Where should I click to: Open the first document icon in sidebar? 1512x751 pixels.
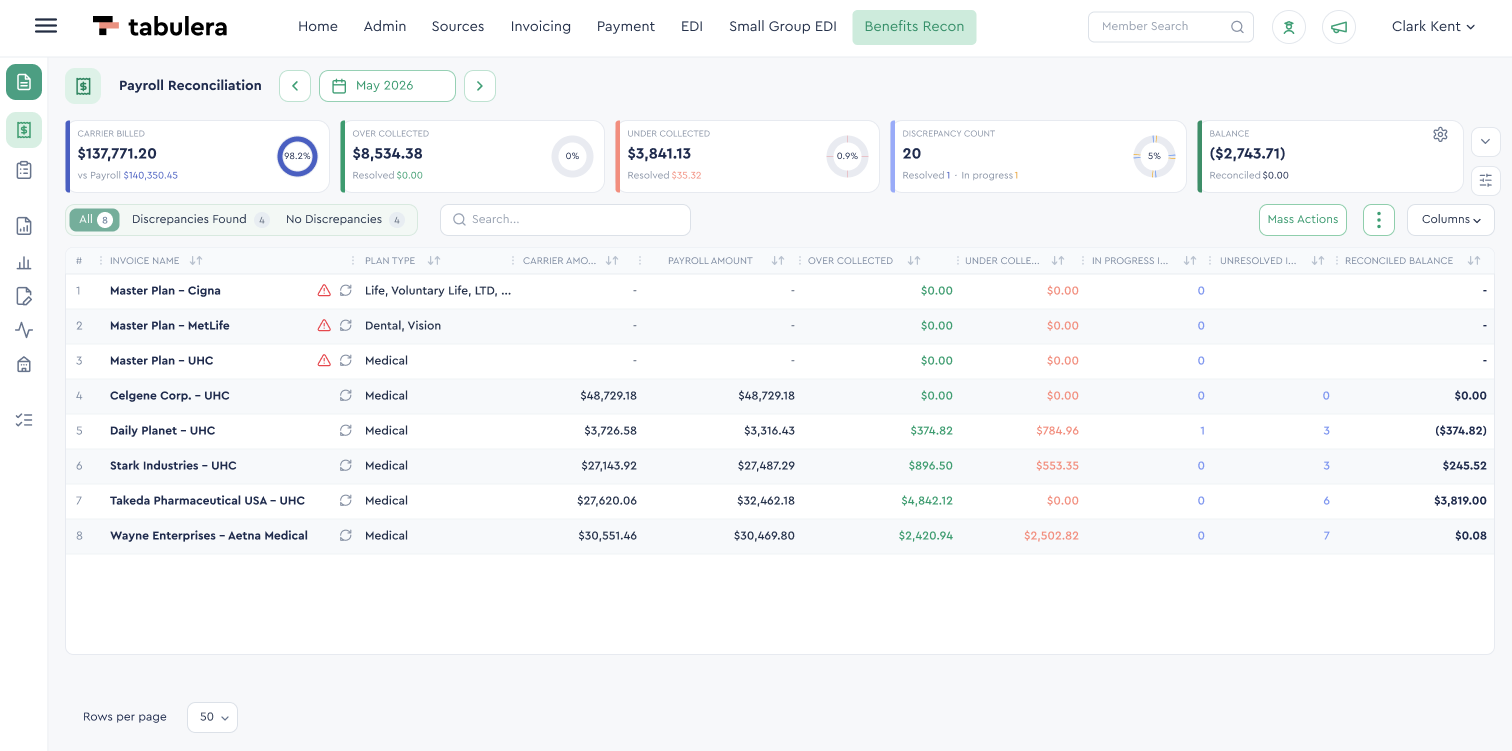point(24,82)
